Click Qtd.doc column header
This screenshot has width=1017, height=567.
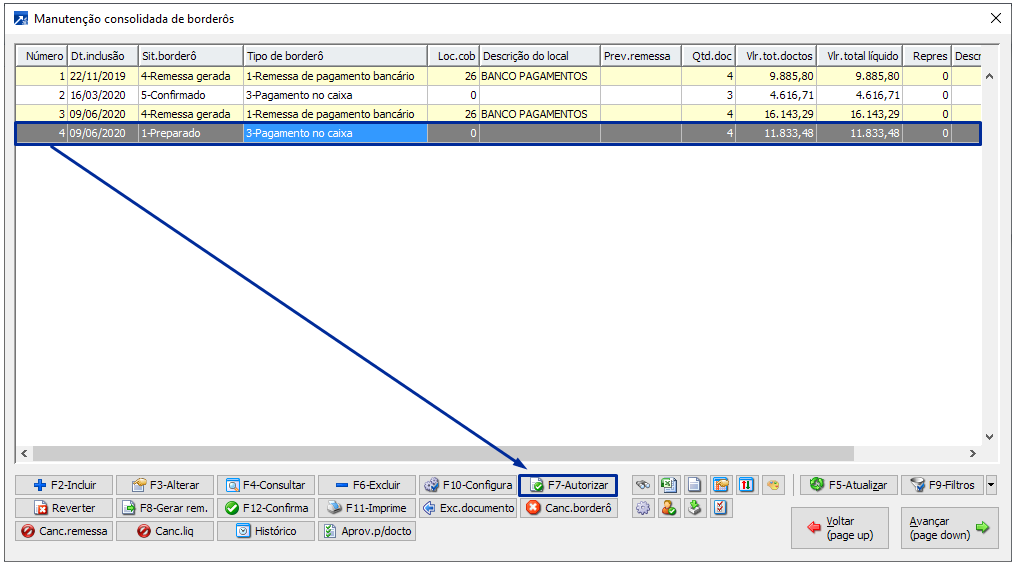coord(709,56)
